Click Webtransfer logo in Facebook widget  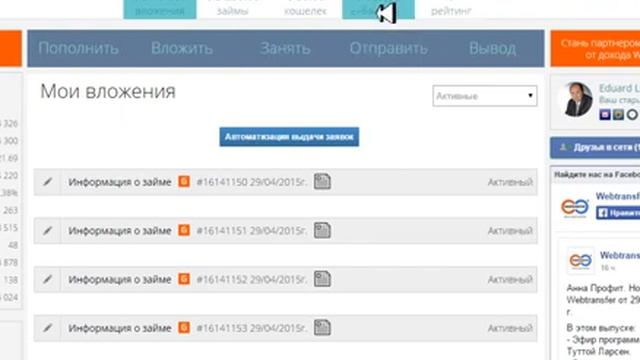pyautogui.click(x=575, y=207)
